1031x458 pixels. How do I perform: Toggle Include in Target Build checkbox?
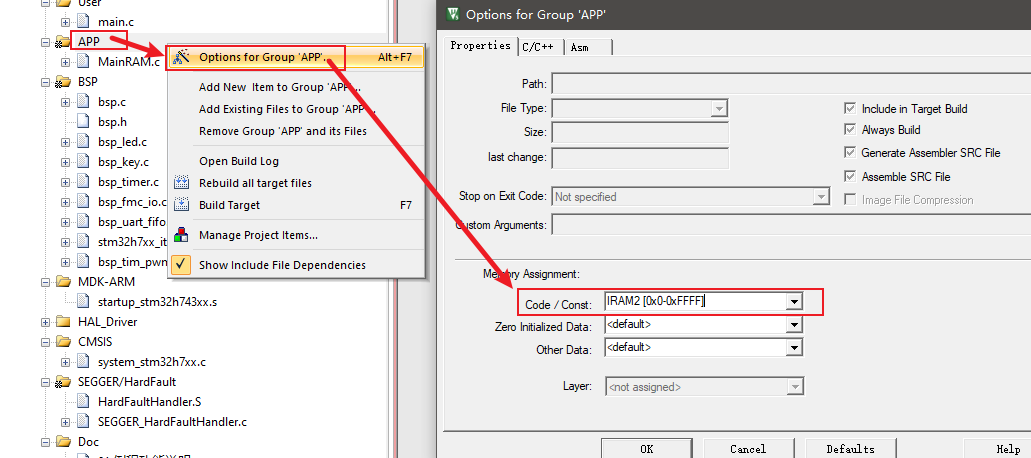click(850, 109)
